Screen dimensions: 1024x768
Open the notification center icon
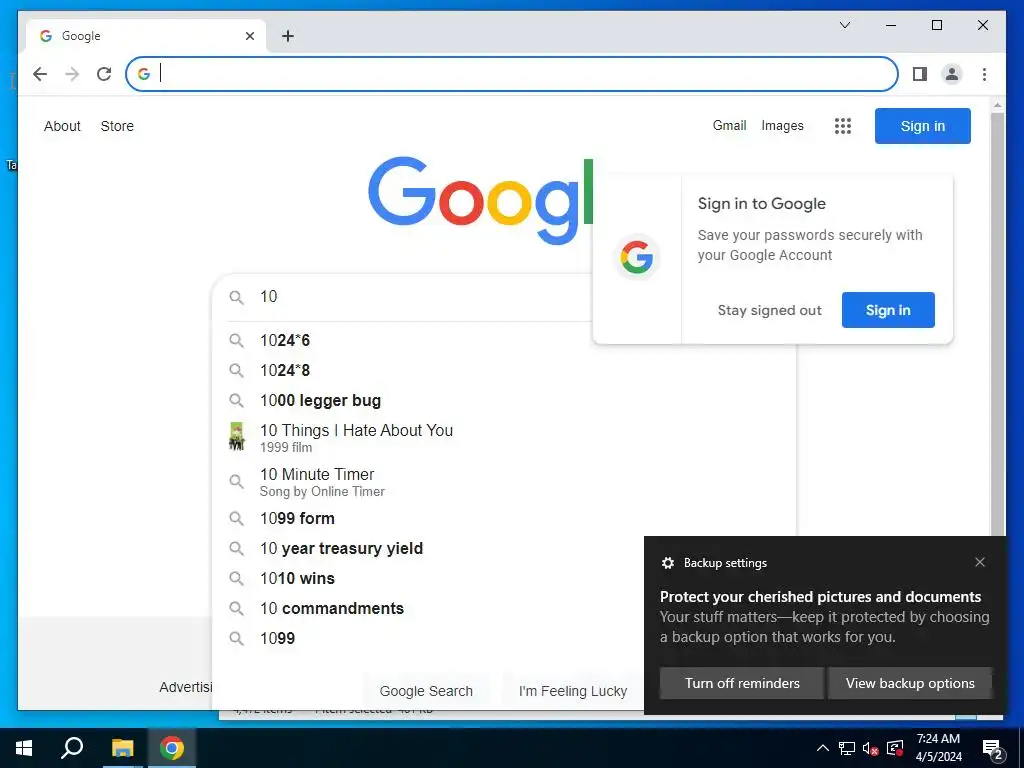pos(992,749)
